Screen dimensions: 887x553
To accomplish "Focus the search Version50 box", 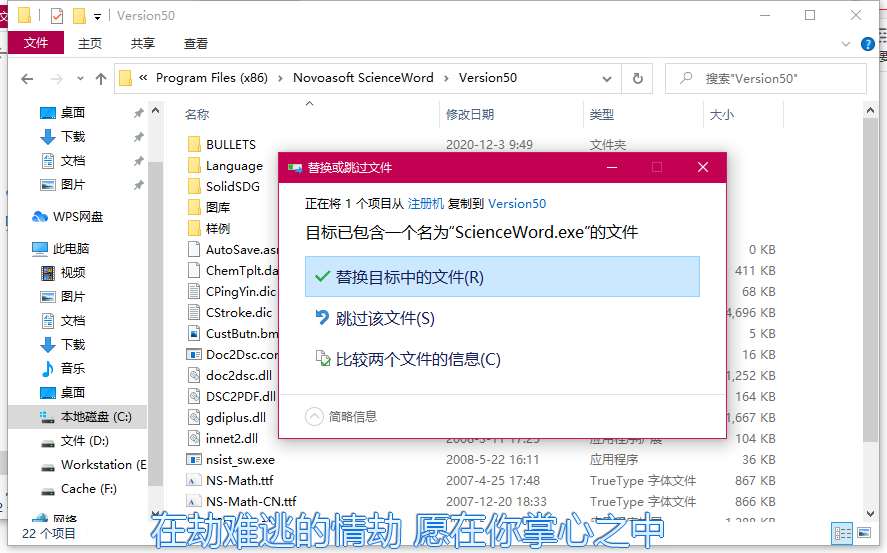I will point(765,79).
